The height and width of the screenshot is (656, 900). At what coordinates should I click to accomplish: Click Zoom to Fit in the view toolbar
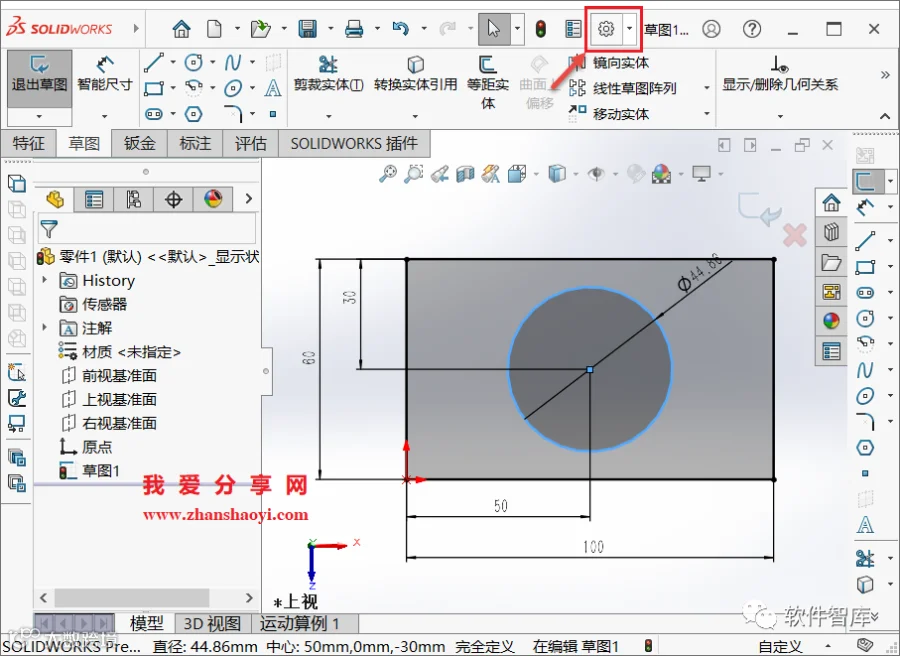[x=387, y=173]
